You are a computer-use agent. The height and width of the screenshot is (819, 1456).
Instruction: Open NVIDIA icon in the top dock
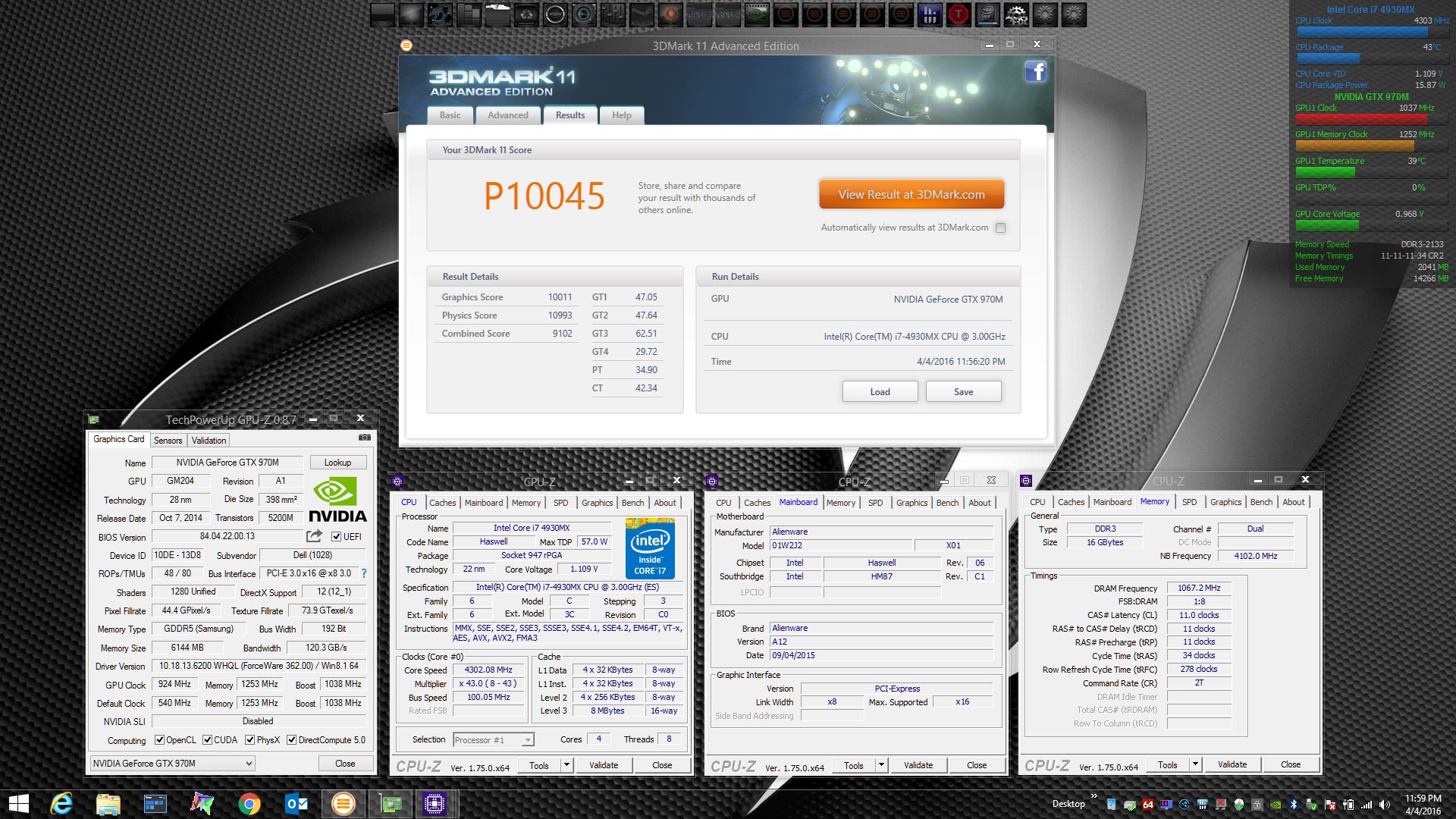(757, 14)
